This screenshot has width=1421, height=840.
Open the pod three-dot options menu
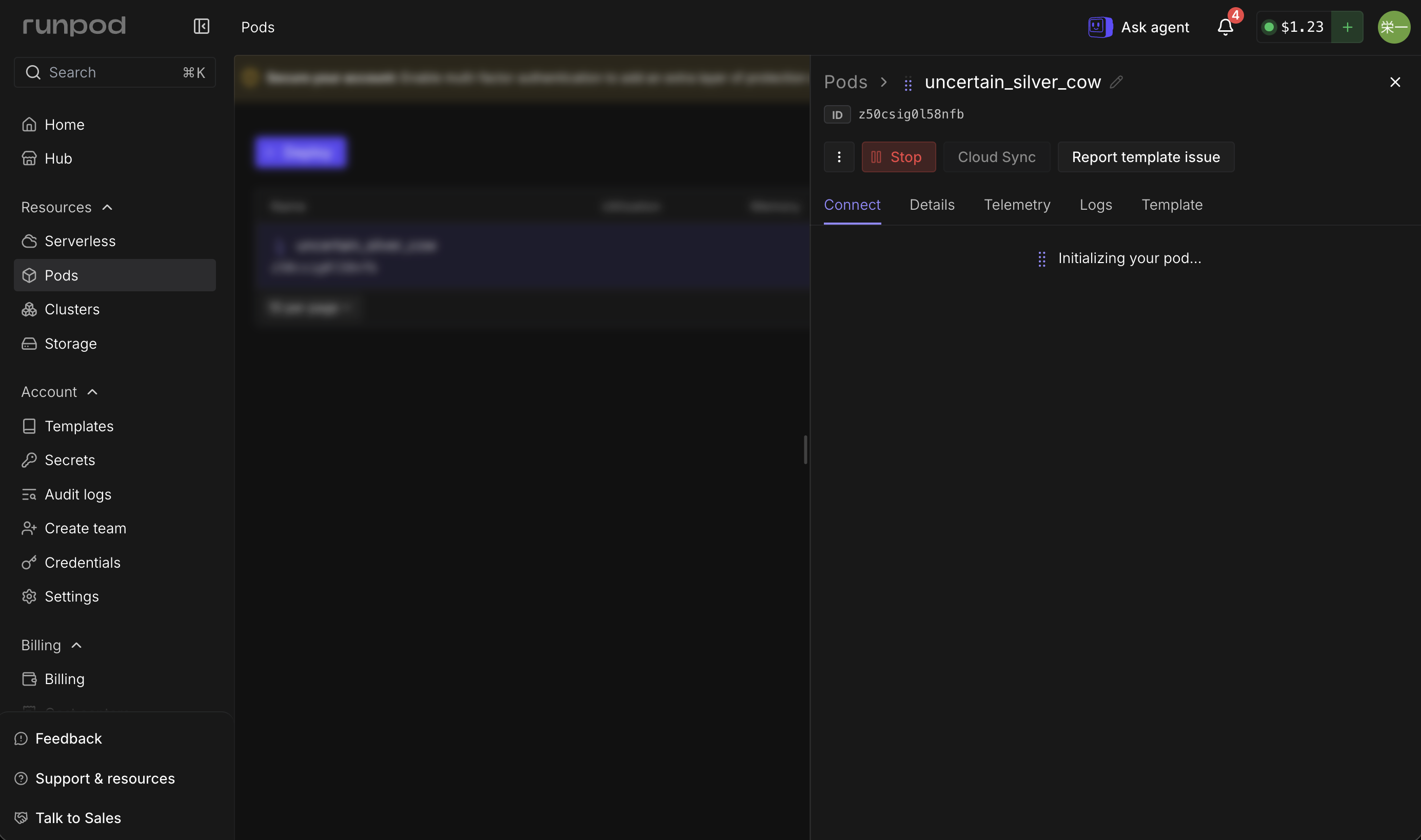tap(839, 157)
